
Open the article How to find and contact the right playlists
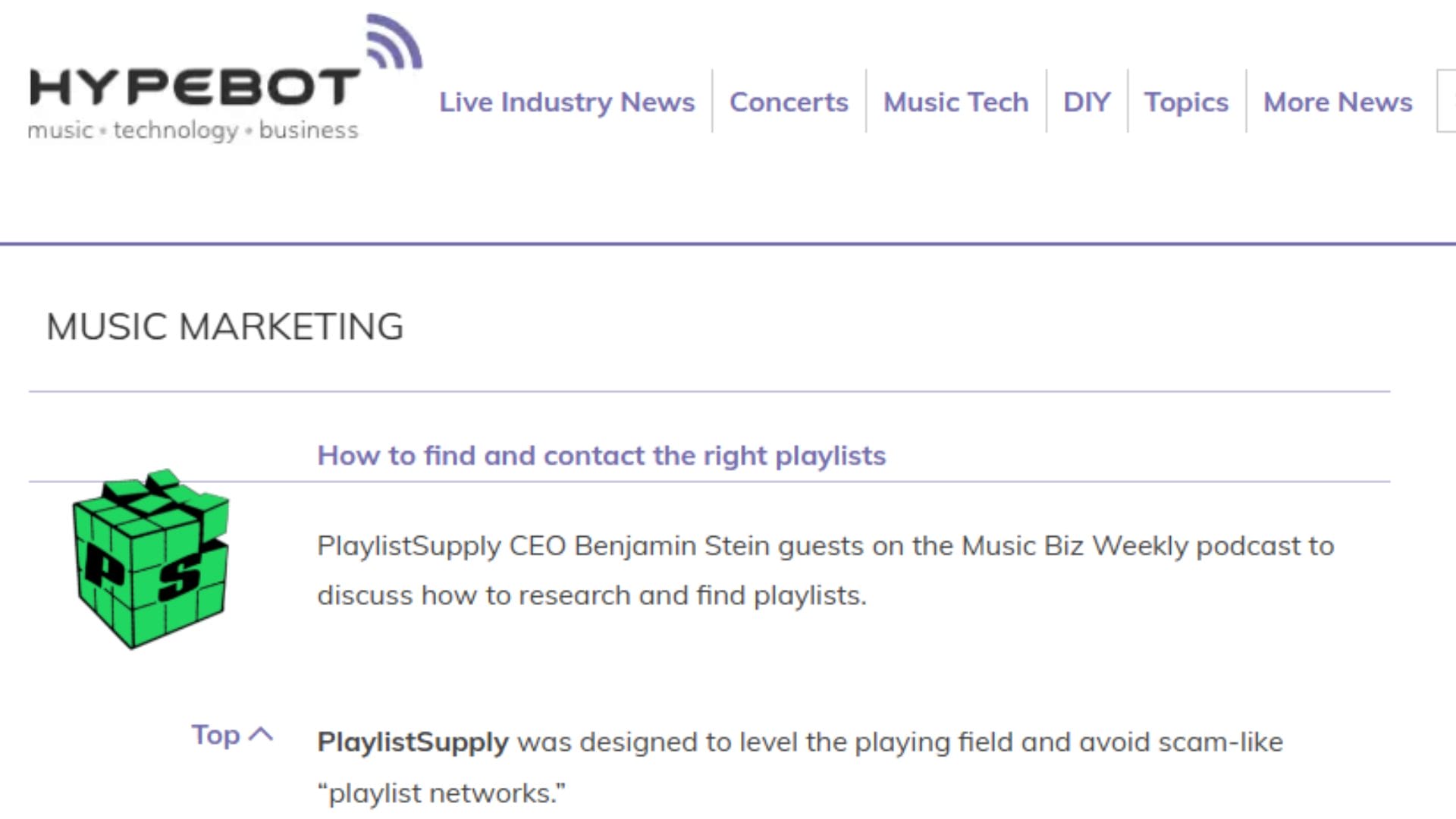[601, 455]
